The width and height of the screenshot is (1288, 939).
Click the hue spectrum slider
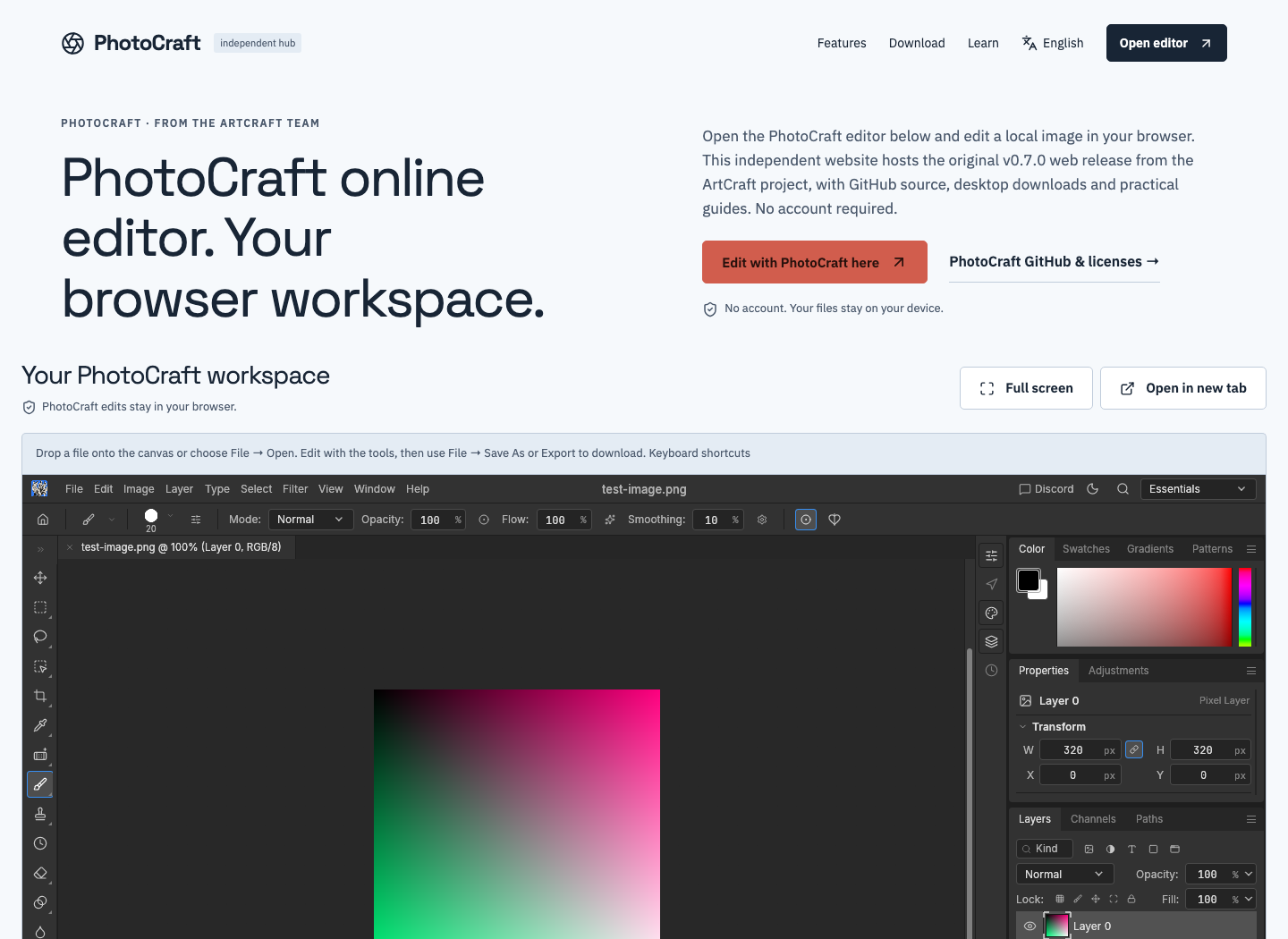1245,606
